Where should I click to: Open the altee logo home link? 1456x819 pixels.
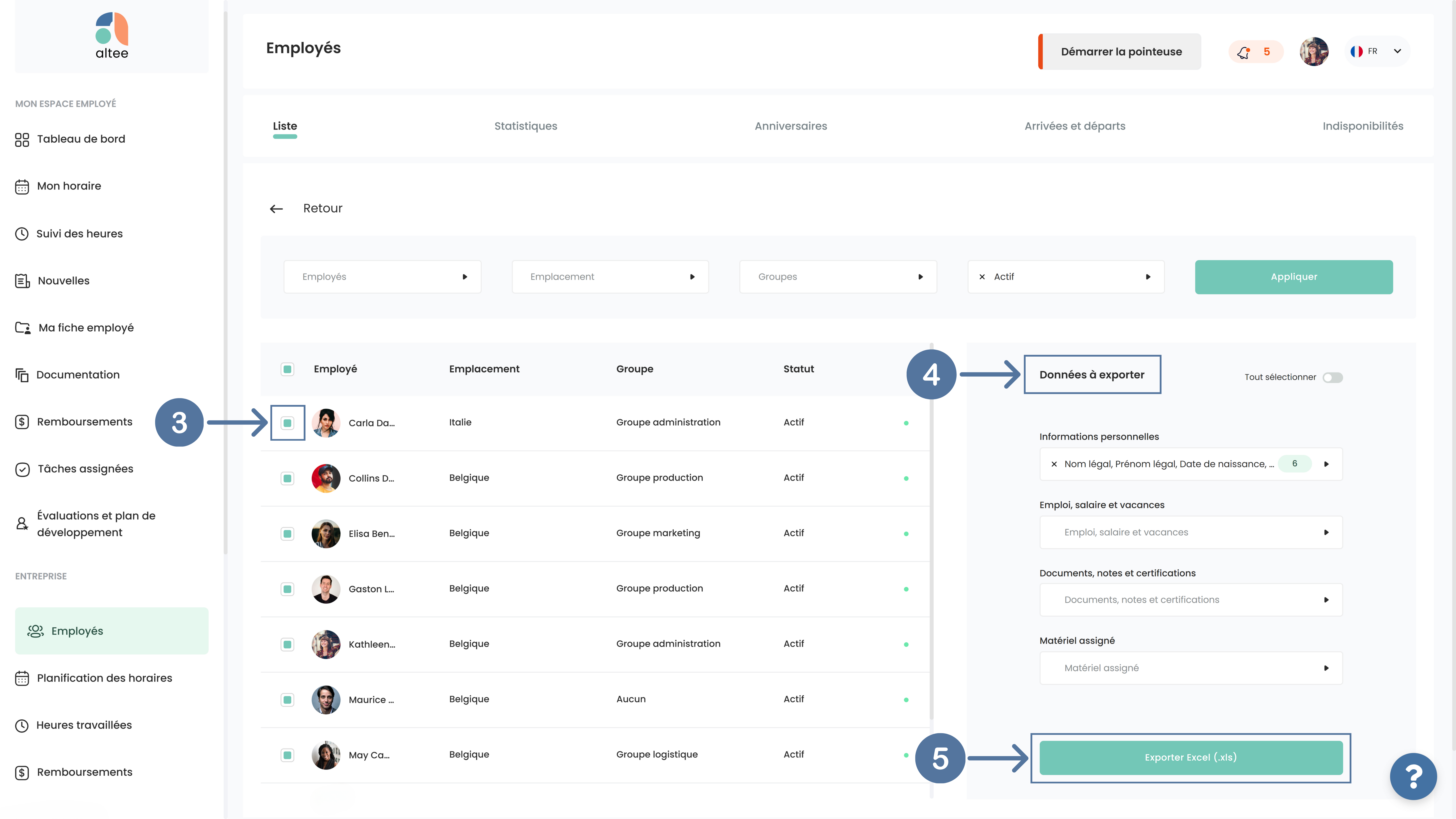pos(112,36)
